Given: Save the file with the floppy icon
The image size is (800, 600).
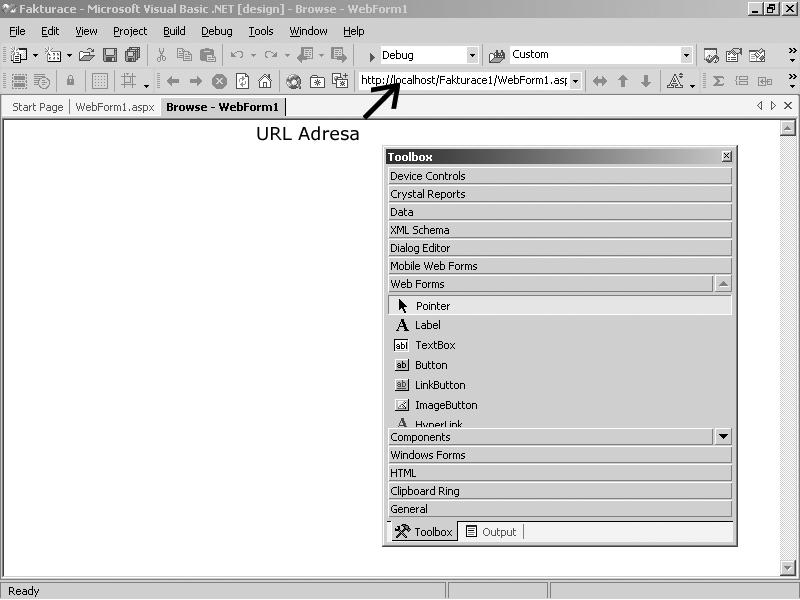Looking at the screenshot, I should point(110,55).
